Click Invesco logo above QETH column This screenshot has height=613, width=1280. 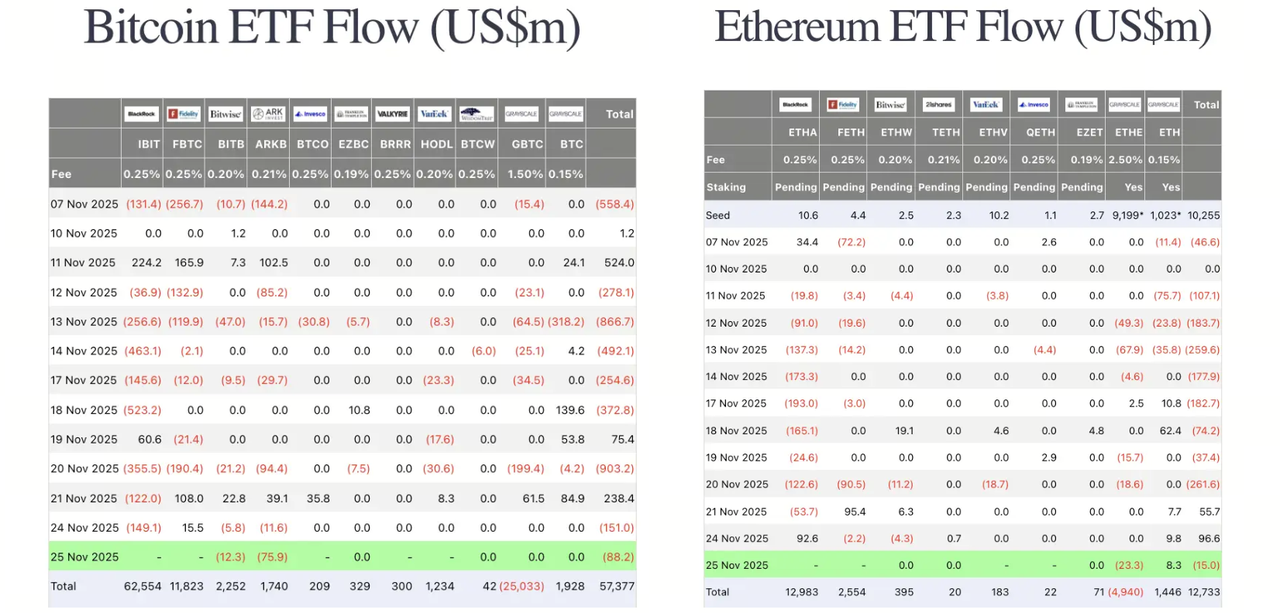pos(1033,104)
